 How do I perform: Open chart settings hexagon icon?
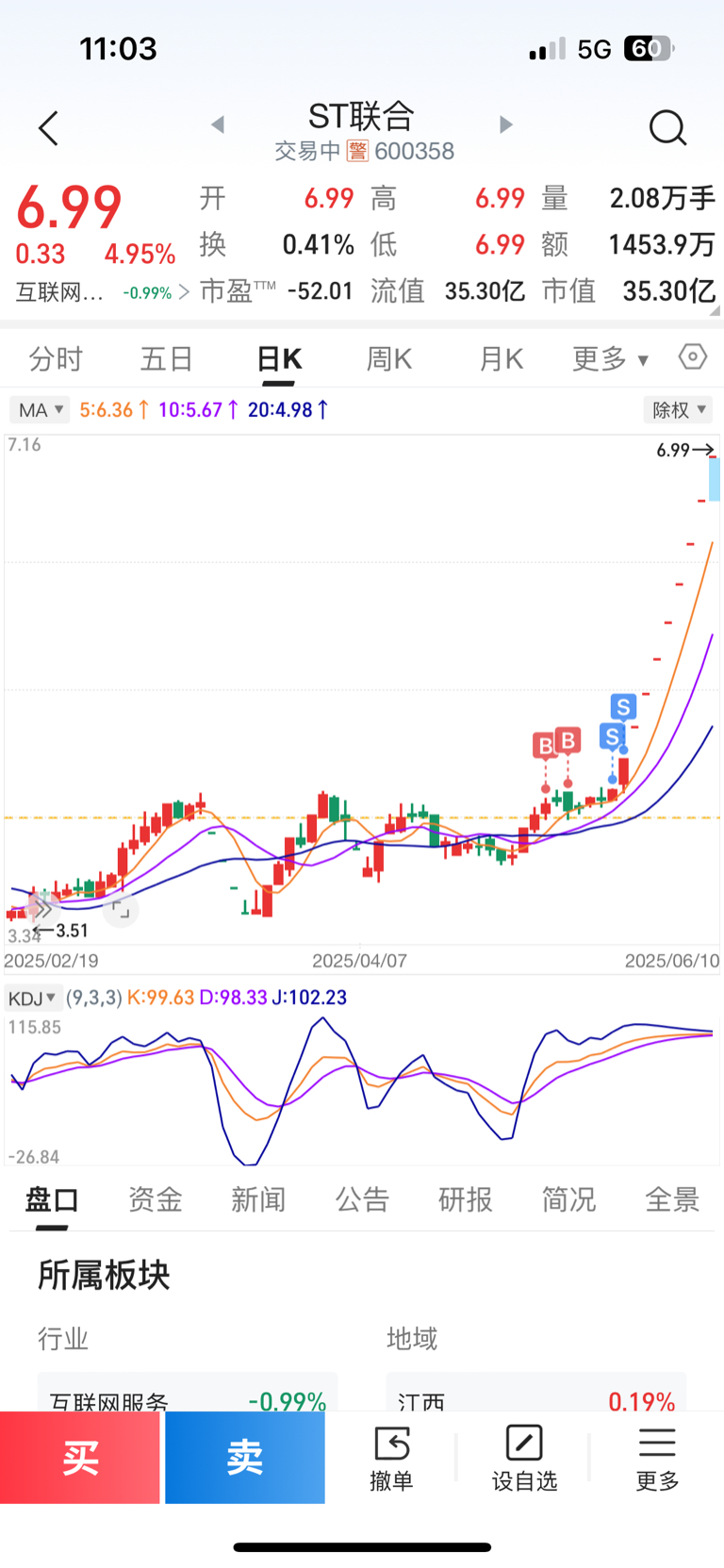[692, 357]
